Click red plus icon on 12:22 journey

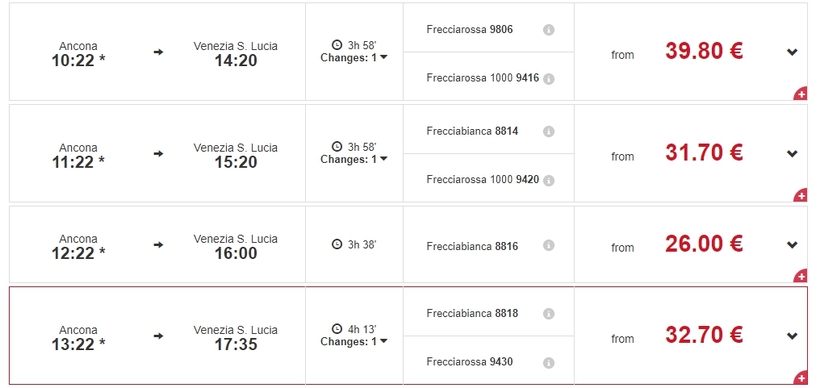tap(801, 276)
